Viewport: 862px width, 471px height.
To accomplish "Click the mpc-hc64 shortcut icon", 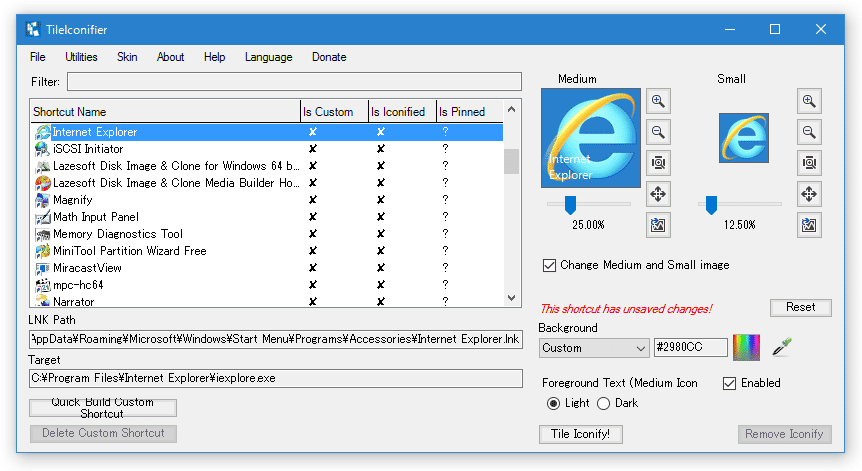I will coord(42,285).
